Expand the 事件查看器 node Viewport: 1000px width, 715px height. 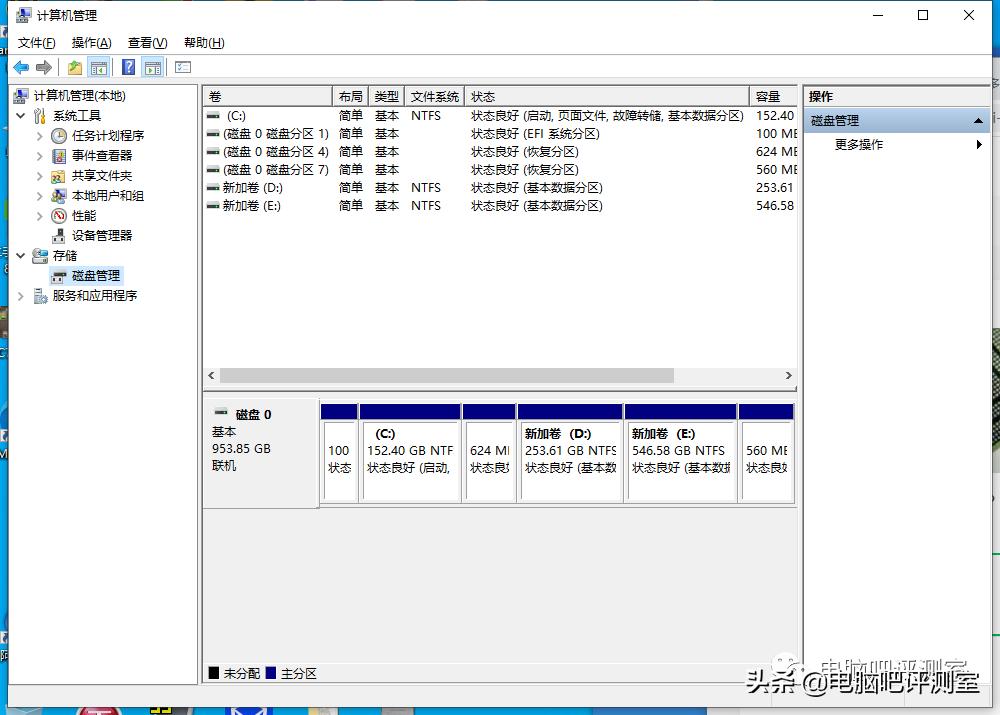(40, 156)
